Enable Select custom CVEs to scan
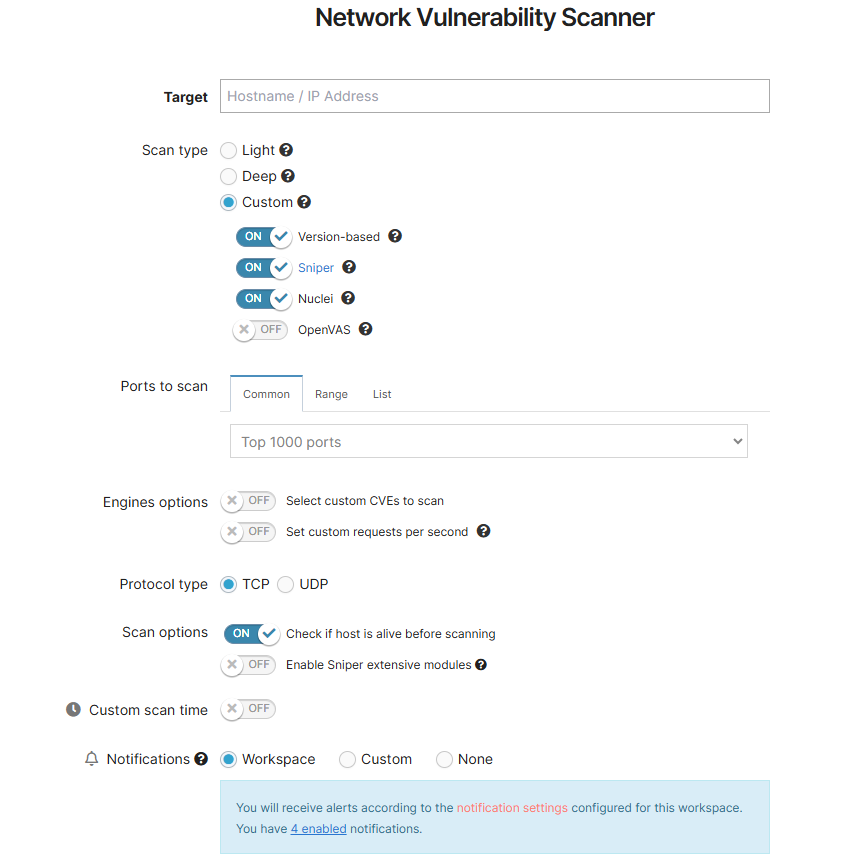This screenshot has height=865, width=853. click(x=247, y=501)
